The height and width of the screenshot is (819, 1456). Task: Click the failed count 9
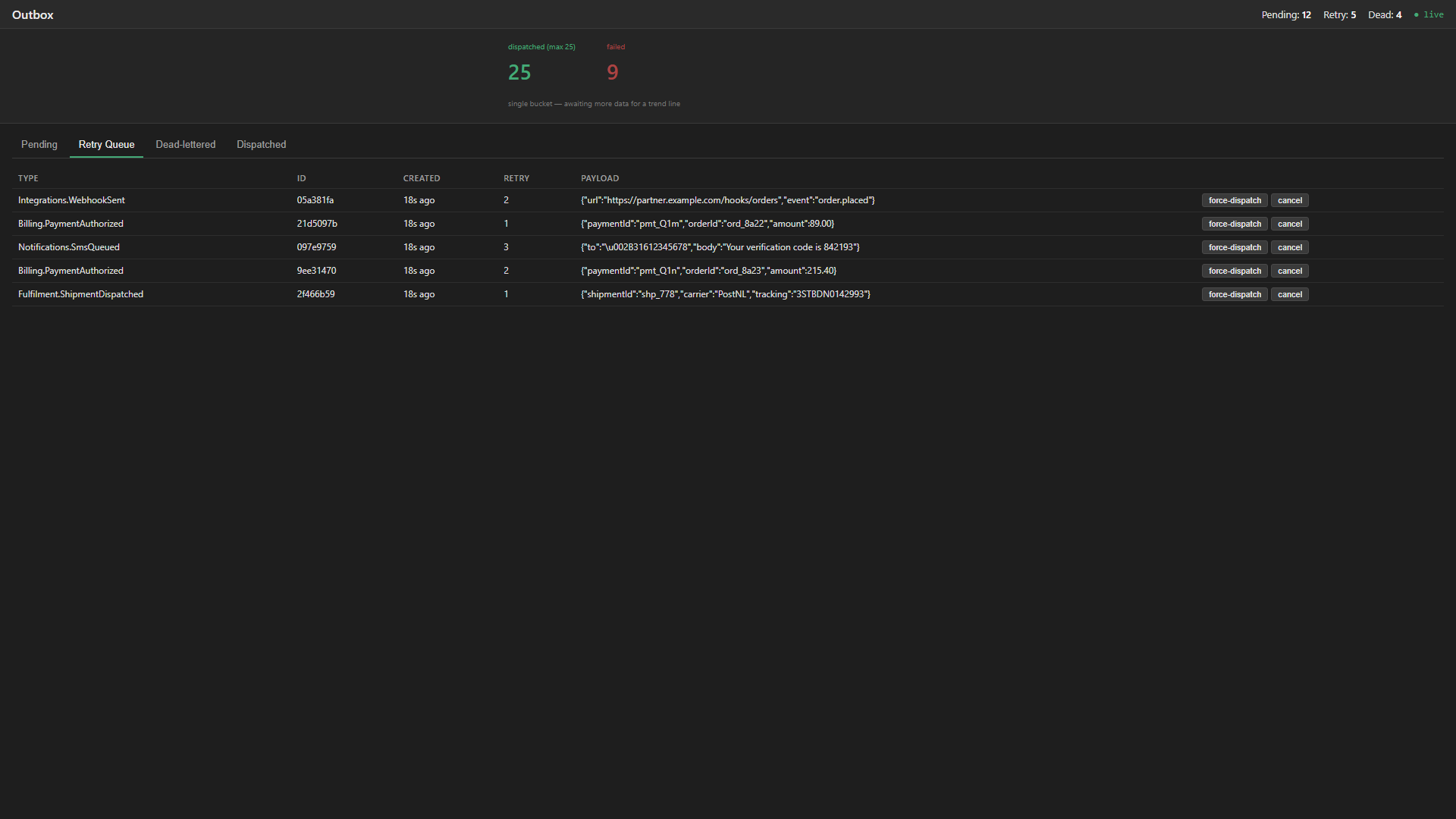click(613, 73)
